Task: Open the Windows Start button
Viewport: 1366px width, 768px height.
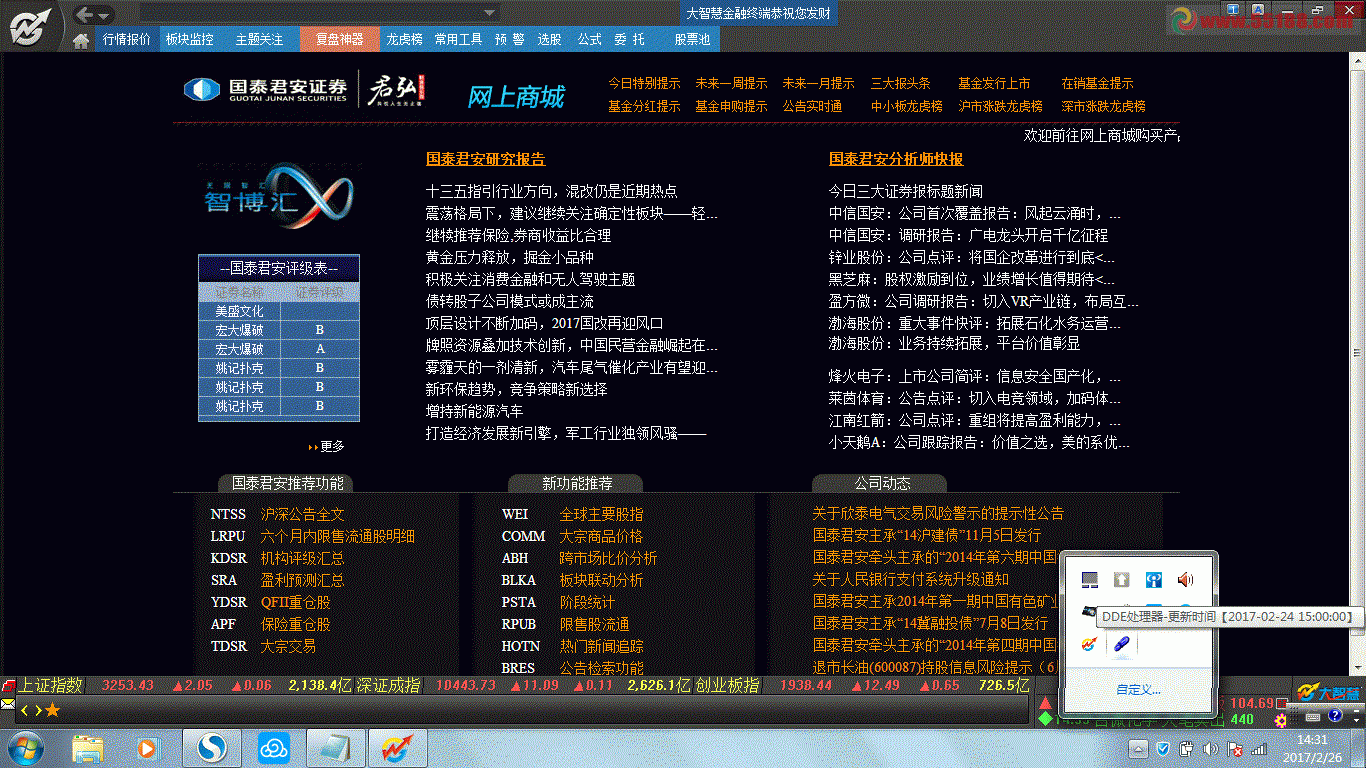Action: 25,747
